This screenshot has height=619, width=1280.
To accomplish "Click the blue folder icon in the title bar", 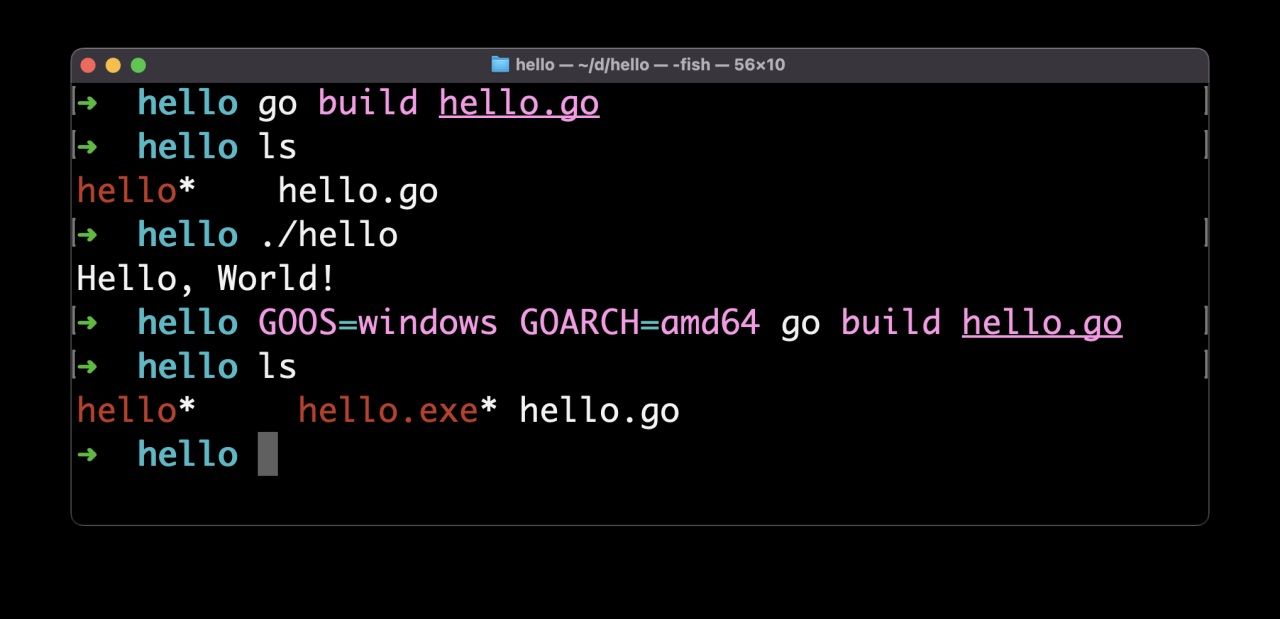I will 499,64.
